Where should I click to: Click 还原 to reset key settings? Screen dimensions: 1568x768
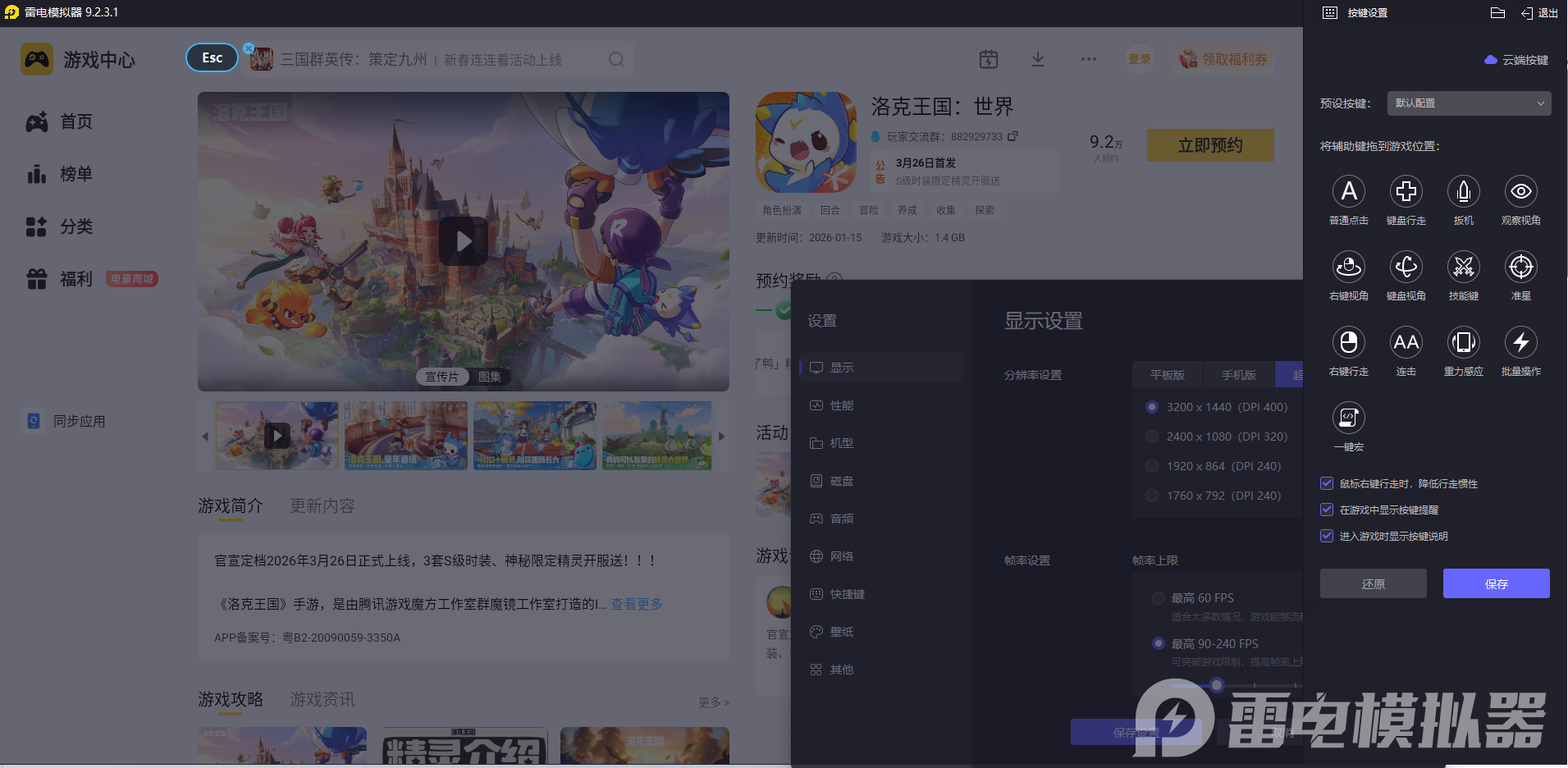click(1374, 583)
